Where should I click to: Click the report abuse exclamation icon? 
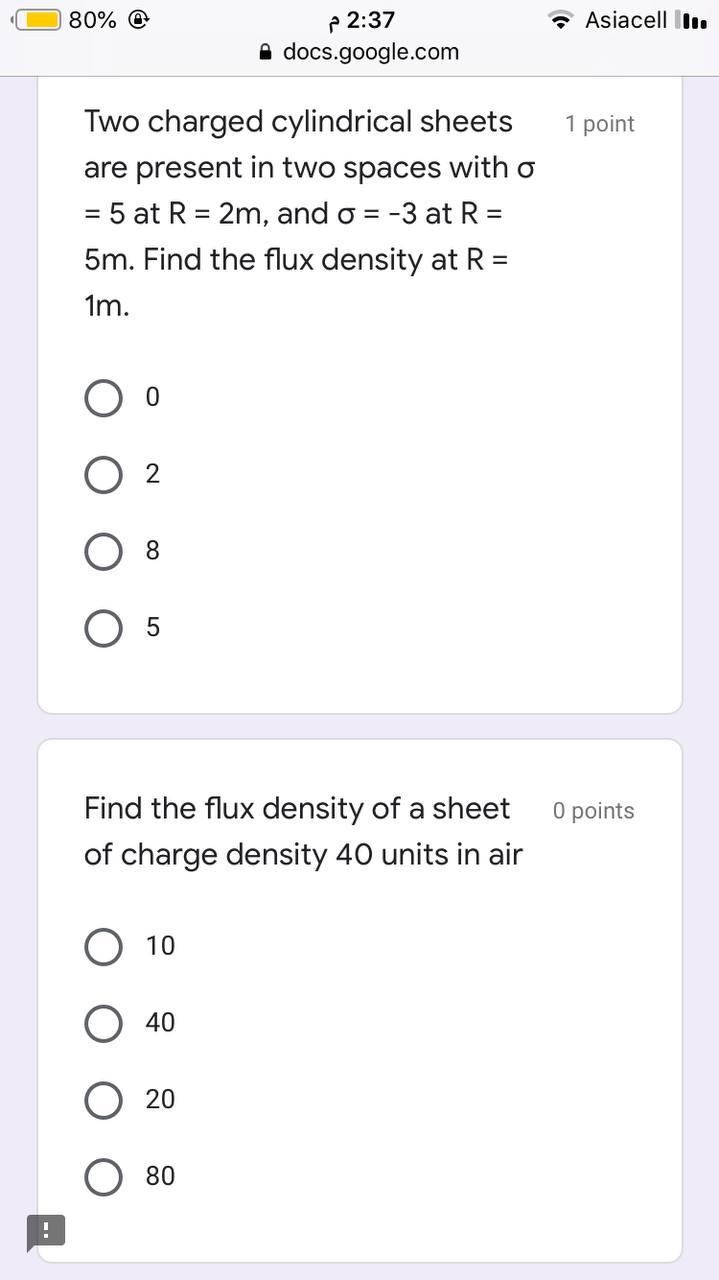click(x=47, y=1232)
